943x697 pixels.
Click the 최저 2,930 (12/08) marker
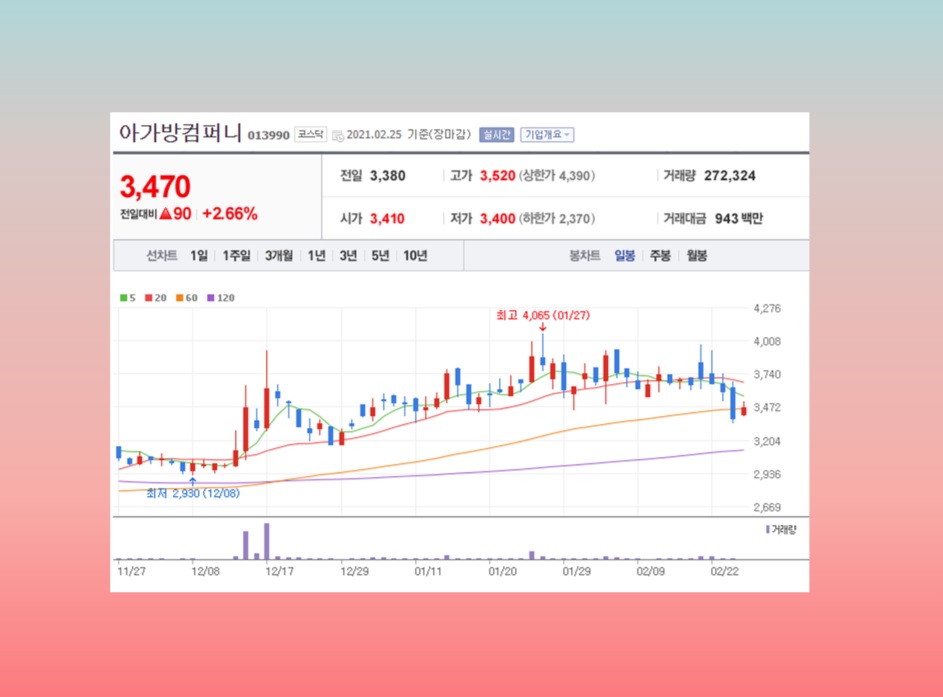pos(193,494)
